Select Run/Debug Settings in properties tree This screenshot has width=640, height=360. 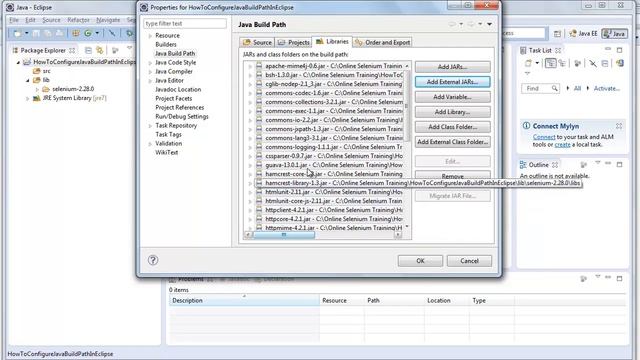182,116
